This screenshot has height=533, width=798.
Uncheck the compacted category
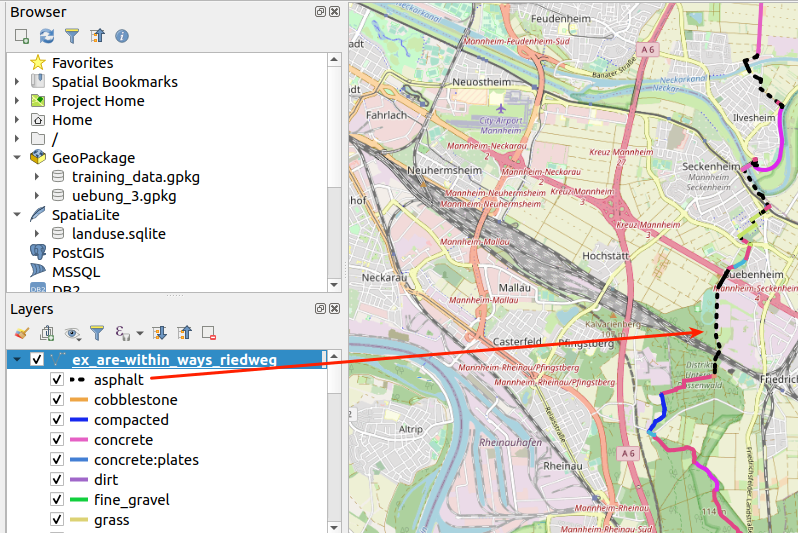(57, 419)
